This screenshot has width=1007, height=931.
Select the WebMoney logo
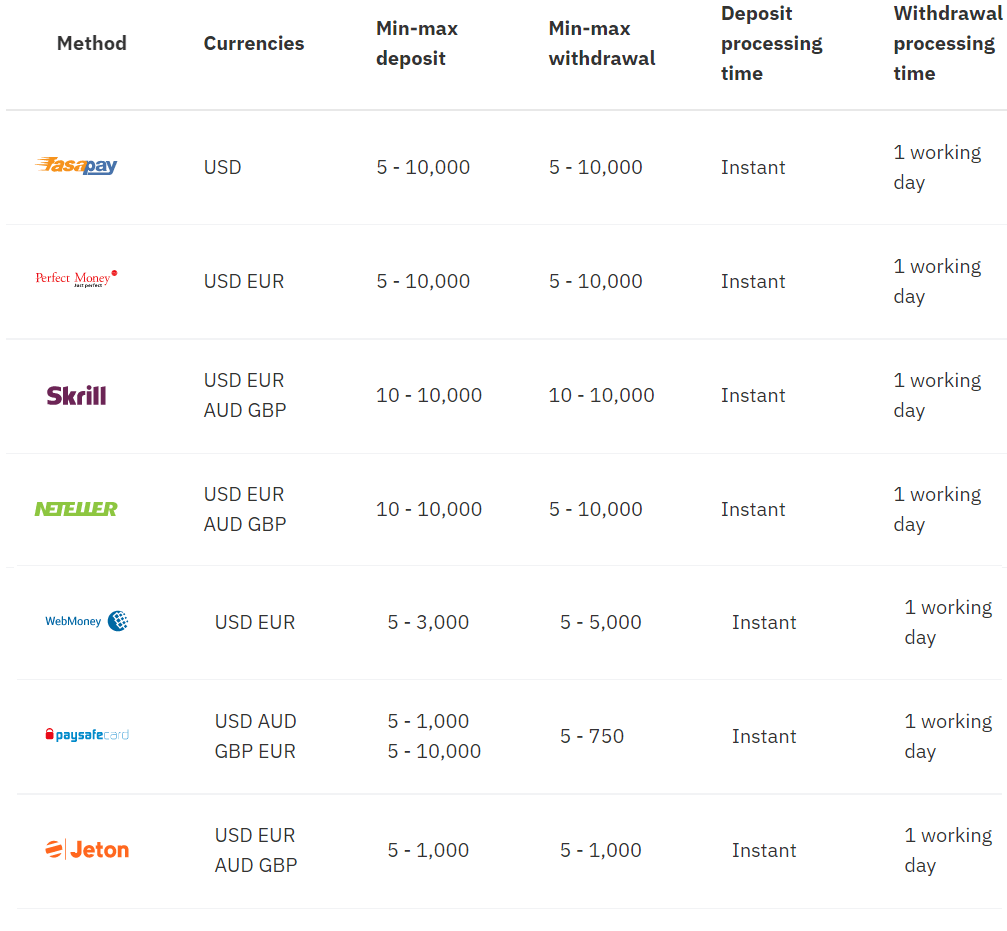tap(87, 621)
